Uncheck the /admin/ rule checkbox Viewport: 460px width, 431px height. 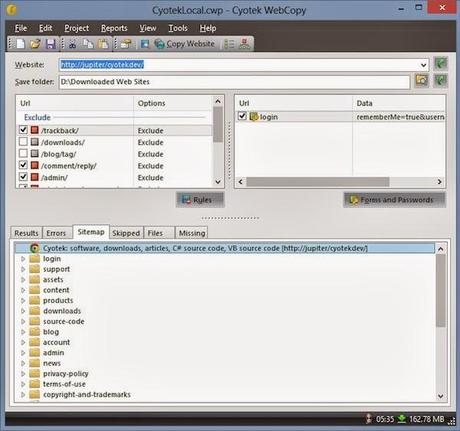(x=23, y=177)
